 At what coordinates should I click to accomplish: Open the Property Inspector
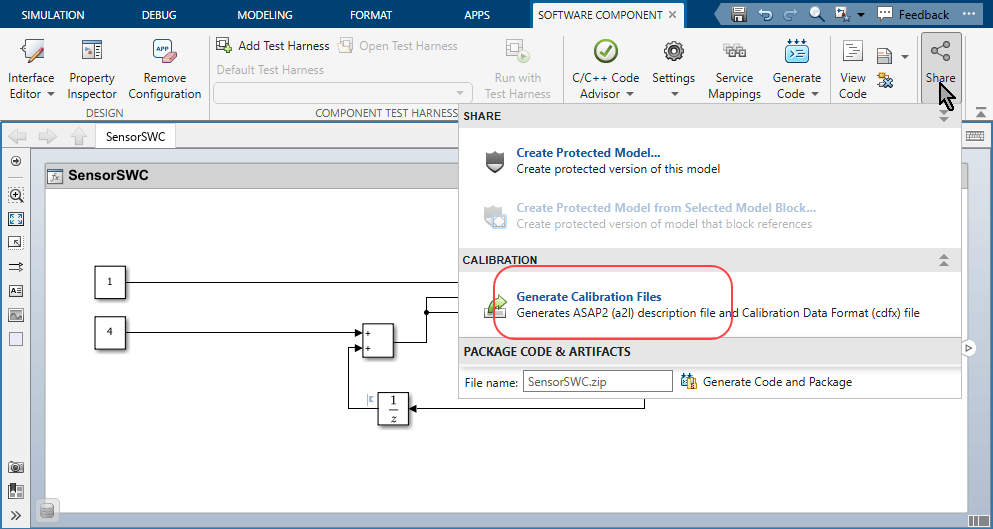92,70
